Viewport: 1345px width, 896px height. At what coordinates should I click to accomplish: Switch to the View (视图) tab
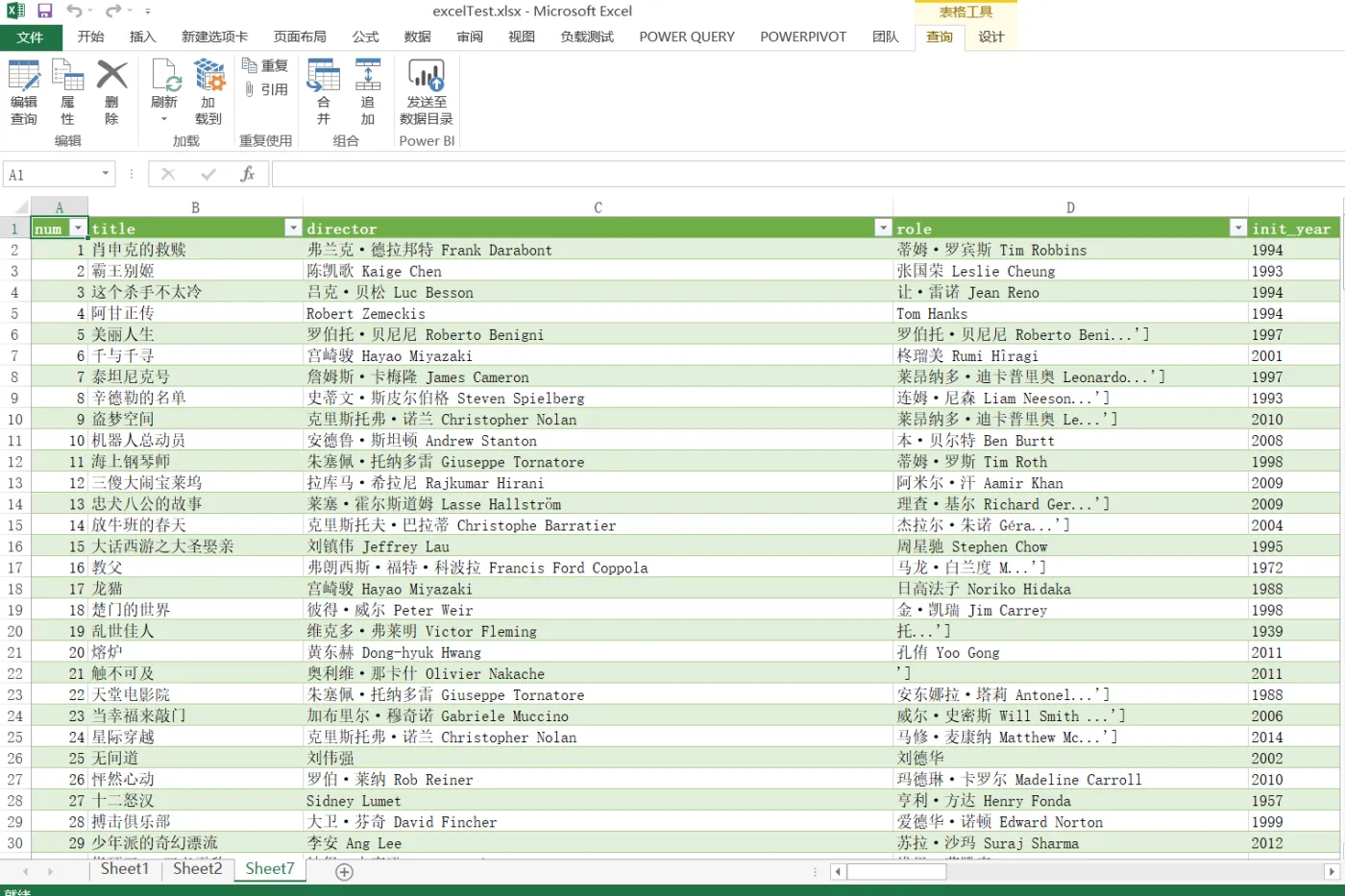(x=522, y=36)
